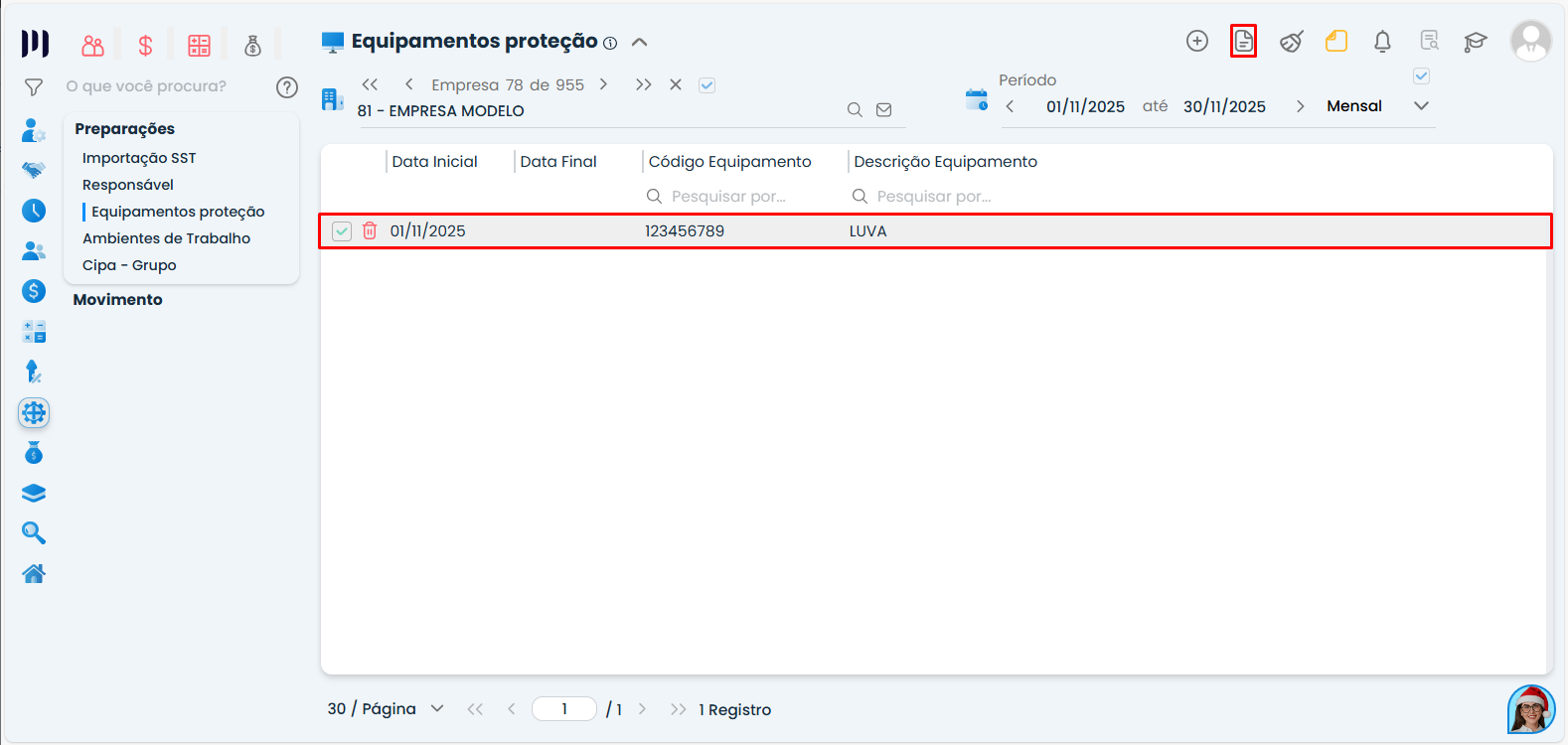Viewport: 1568px width, 745px height.
Task: Click the magnifying glass sidebar icon
Action: pyautogui.click(x=34, y=533)
